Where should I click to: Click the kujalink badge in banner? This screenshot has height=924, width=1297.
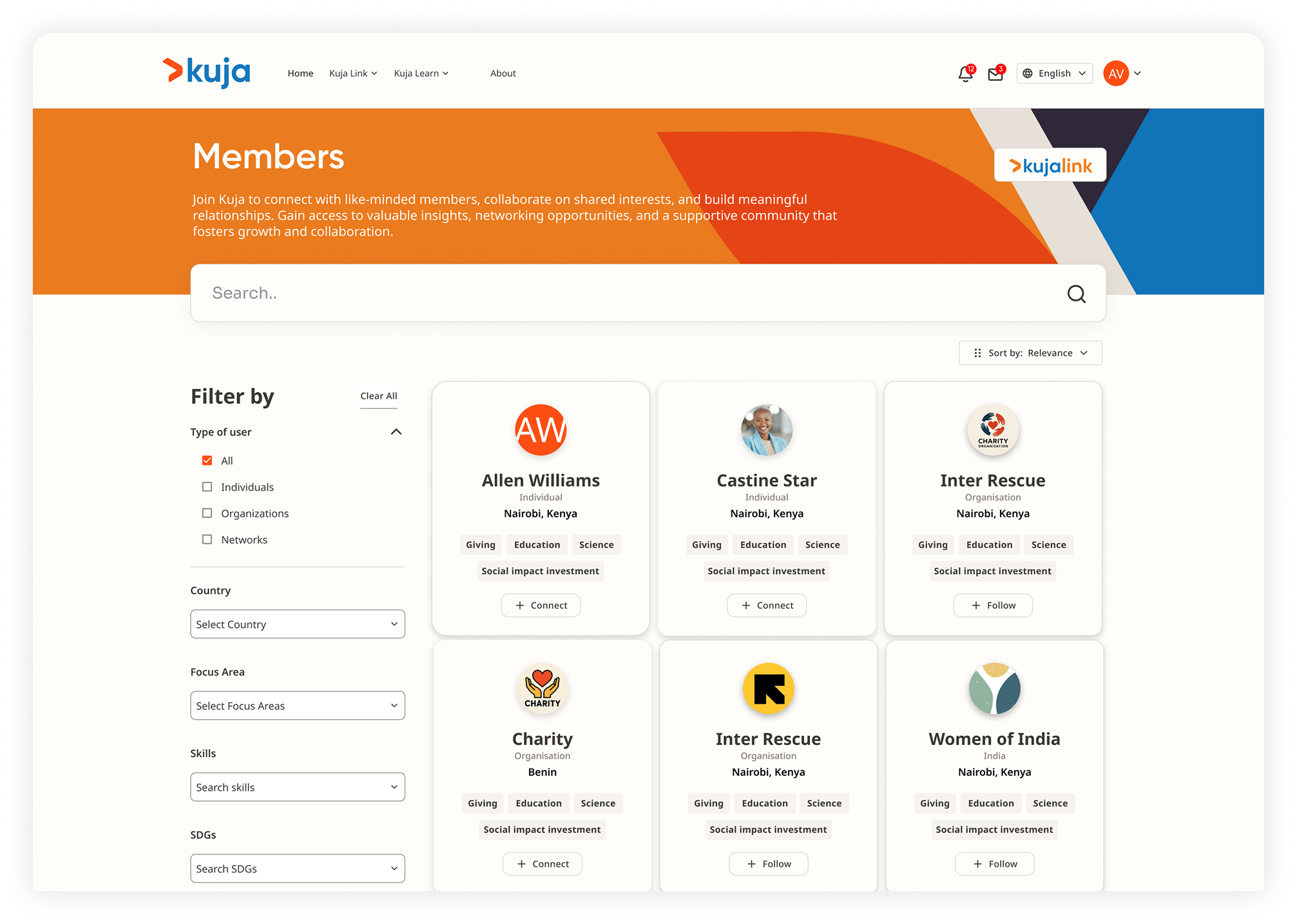[x=1050, y=166]
